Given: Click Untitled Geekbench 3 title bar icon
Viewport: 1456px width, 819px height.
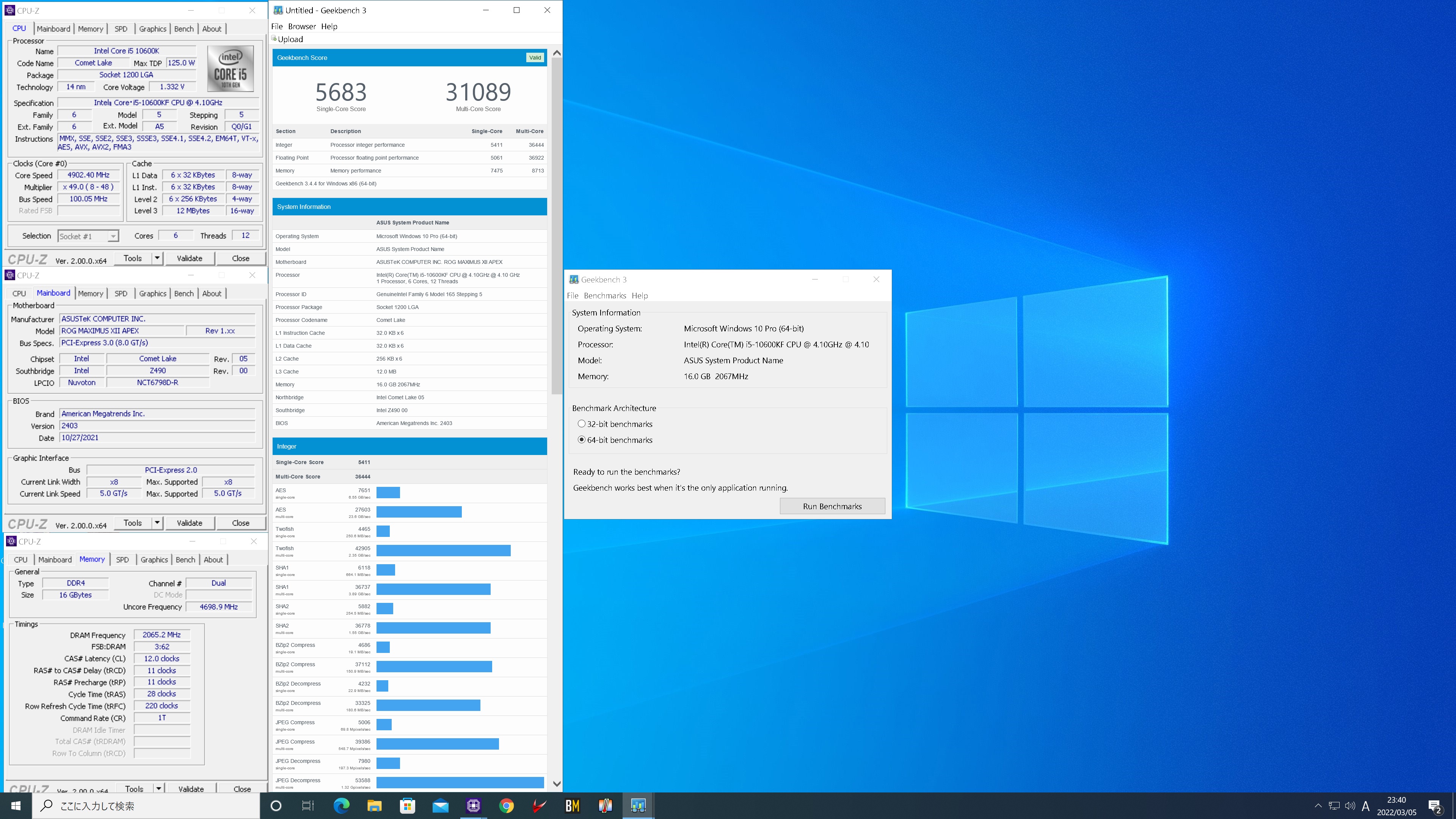Looking at the screenshot, I should click(x=278, y=10).
